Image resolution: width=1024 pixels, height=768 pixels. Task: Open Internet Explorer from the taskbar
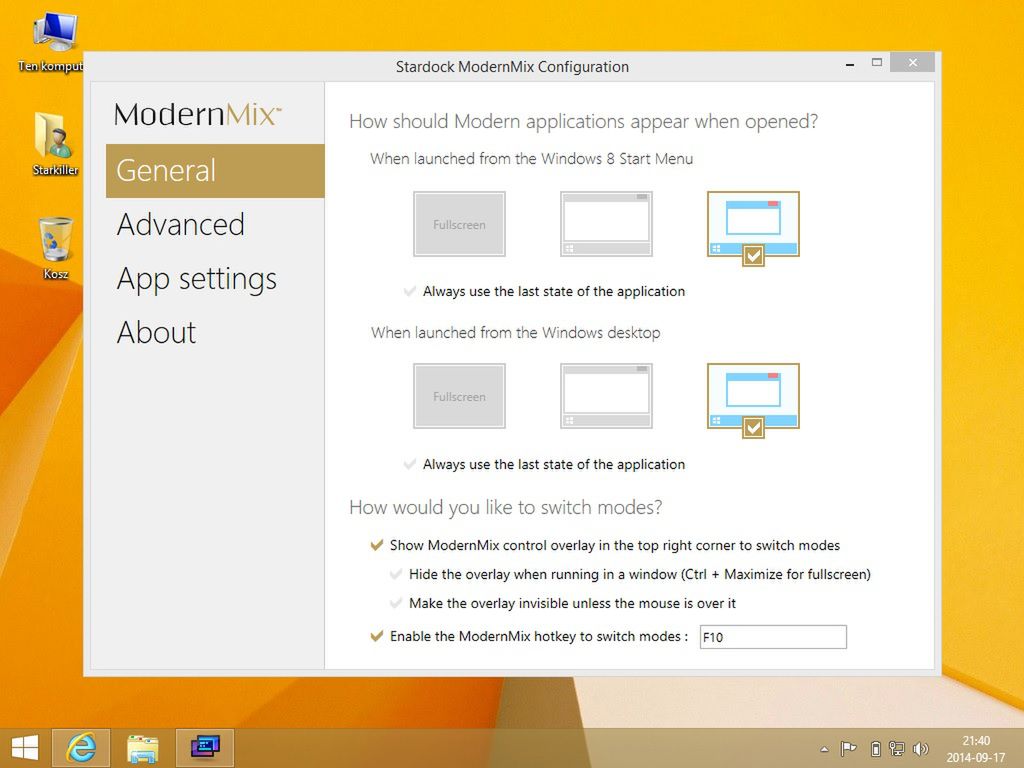pos(81,747)
